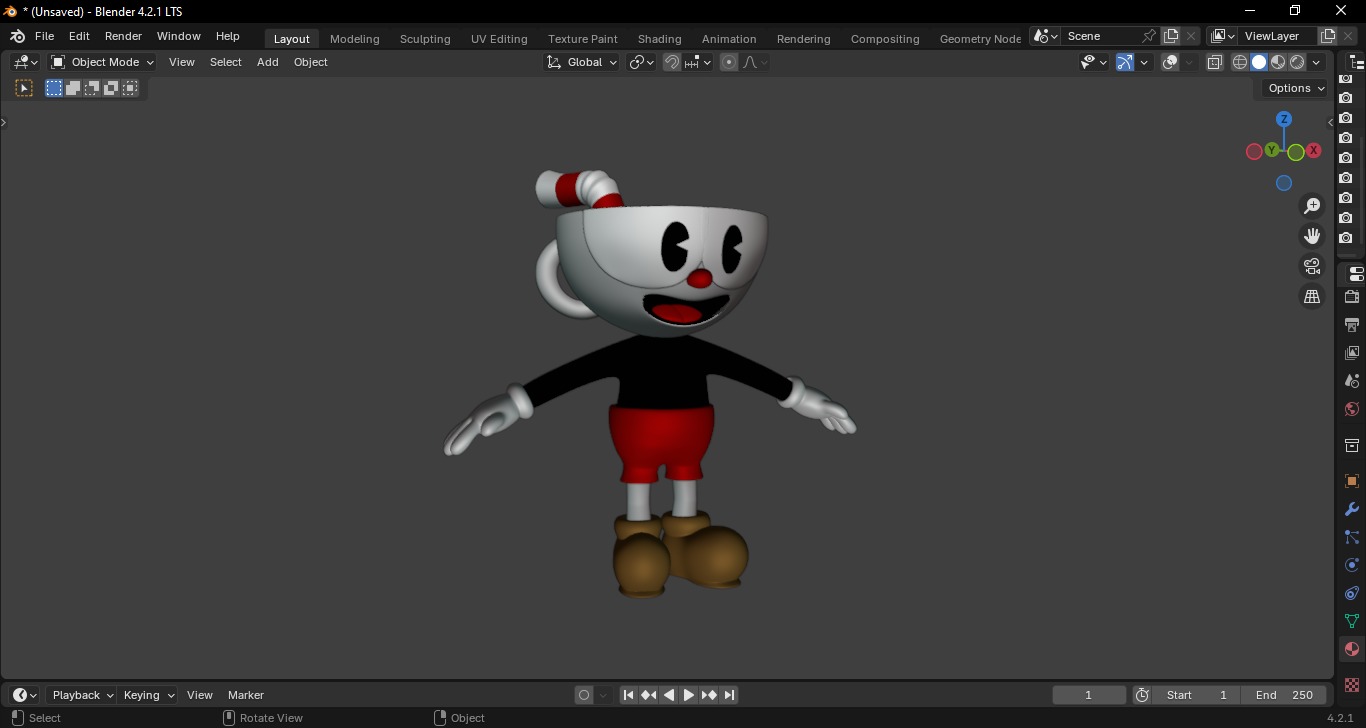
Task: Open the Render properties tab
Action: pyautogui.click(x=1352, y=297)
